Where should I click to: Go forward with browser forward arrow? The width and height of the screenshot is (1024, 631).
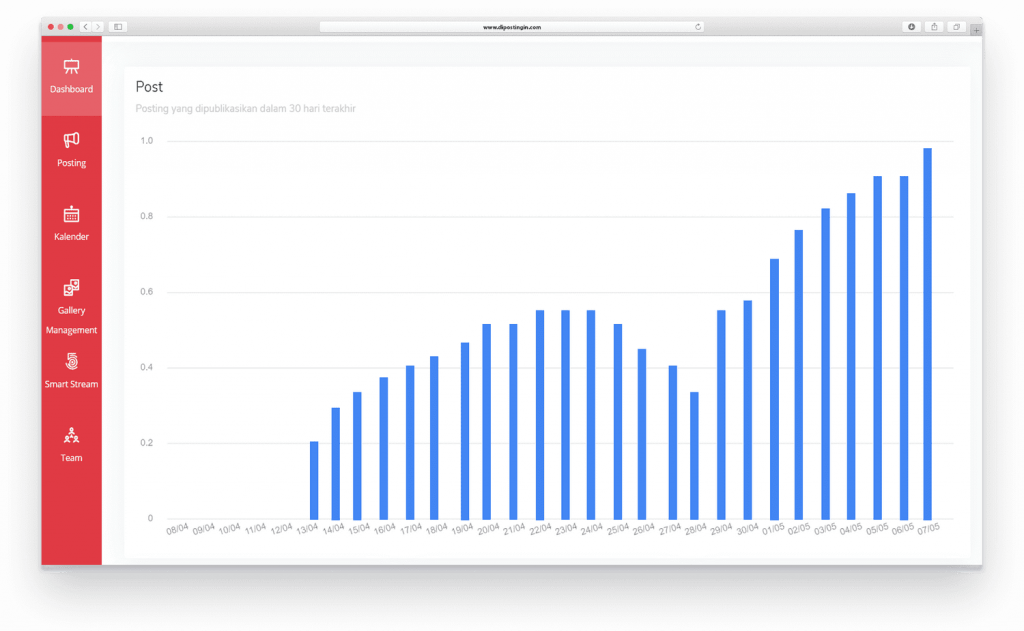coord(98,27)
